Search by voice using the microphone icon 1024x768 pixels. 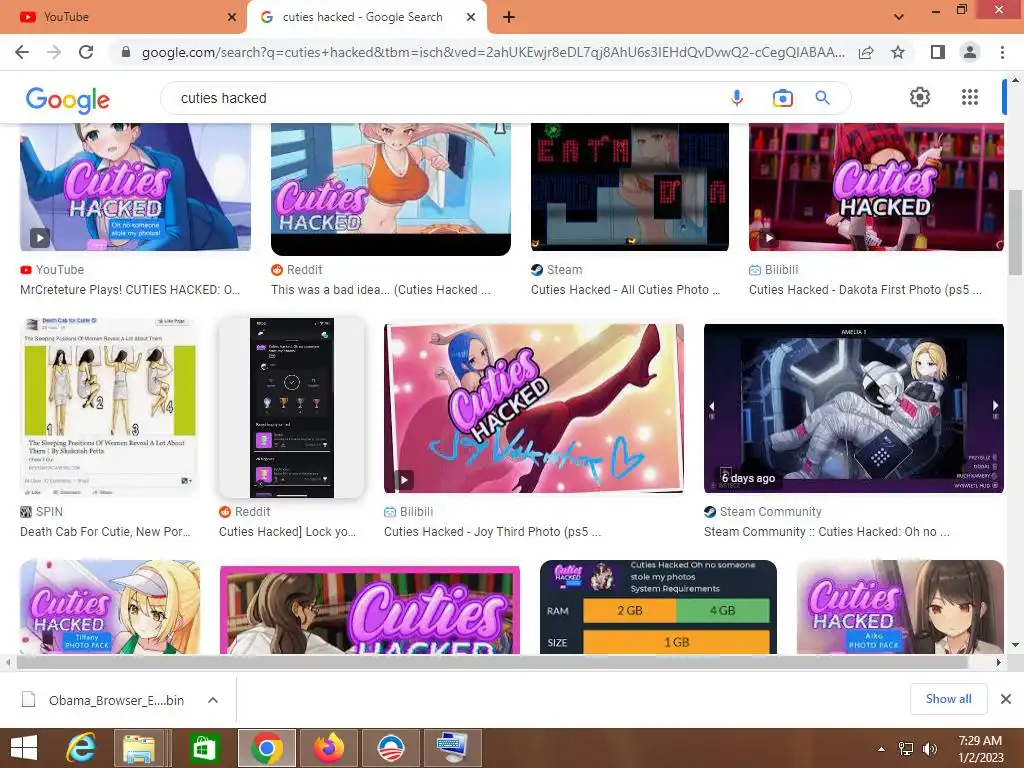click(x=737, y=98)
